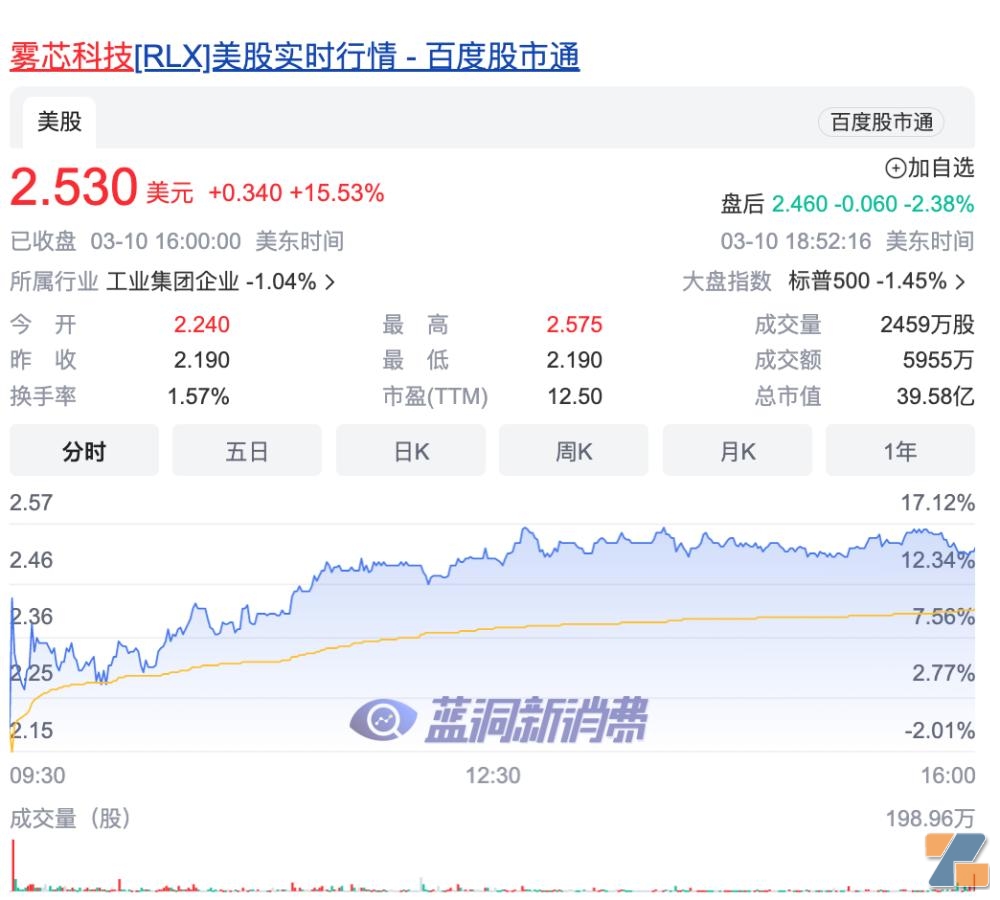
Task: Click the after-hours 盘后 price 2.460
Action: [x=798, y=203]
